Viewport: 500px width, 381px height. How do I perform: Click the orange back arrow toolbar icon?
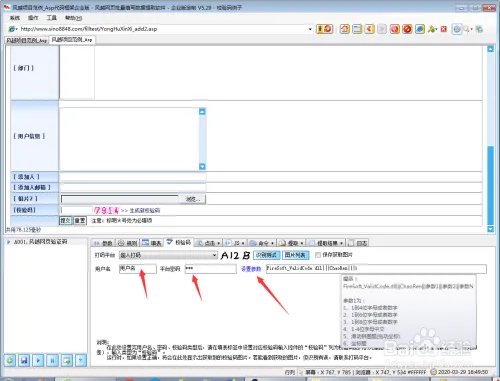369,29
